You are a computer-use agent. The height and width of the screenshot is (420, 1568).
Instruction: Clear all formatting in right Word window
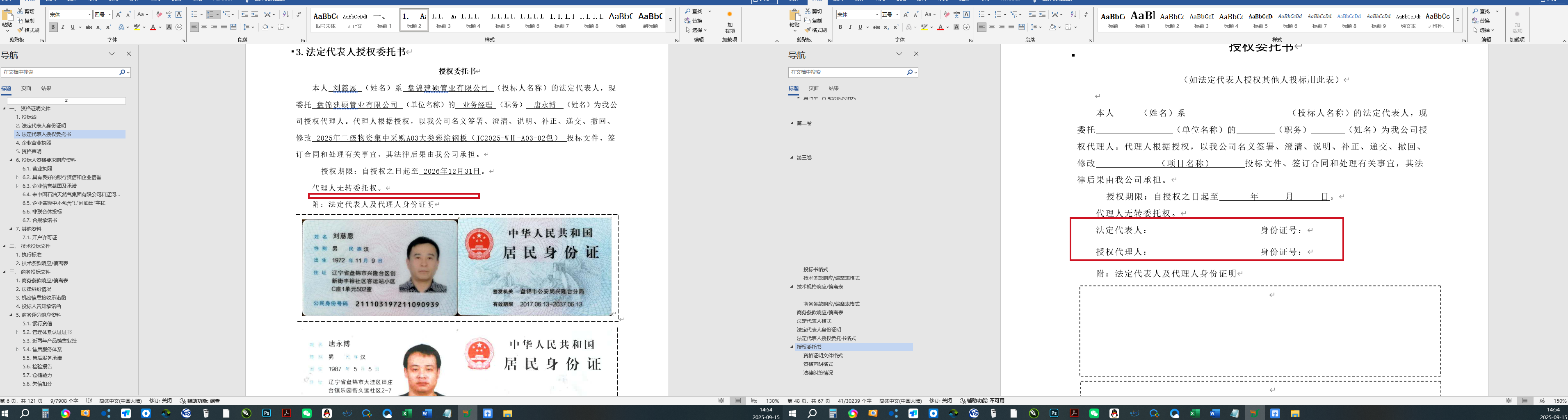pyautogui.click(x=947, y=15)
